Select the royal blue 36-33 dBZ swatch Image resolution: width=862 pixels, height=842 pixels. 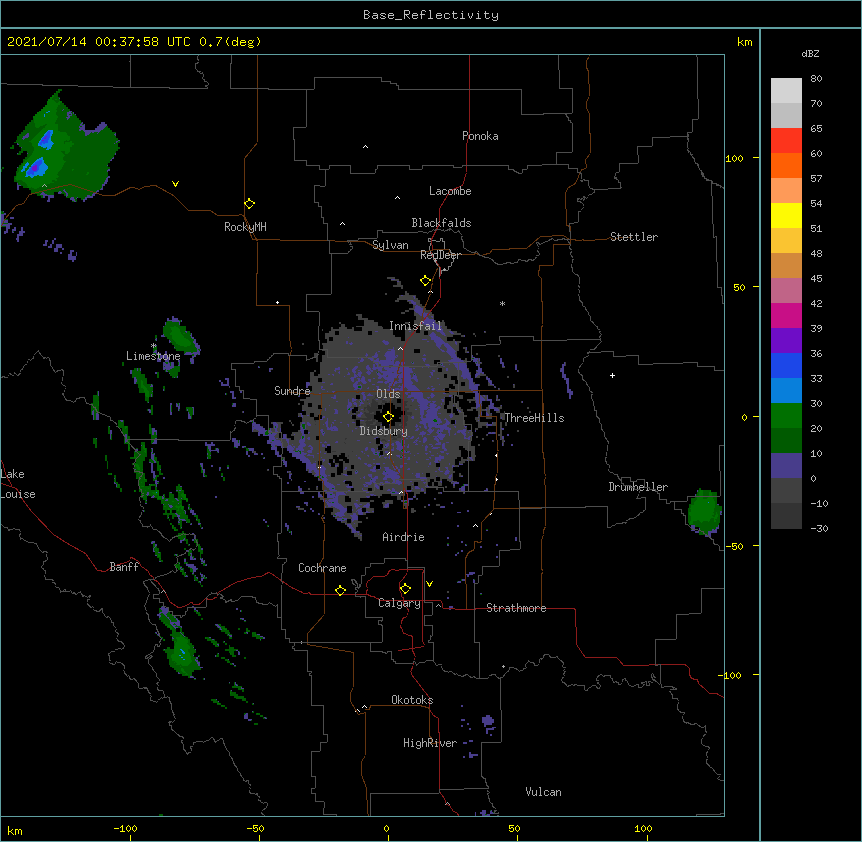pyautogui.click(x=786, y=365)
